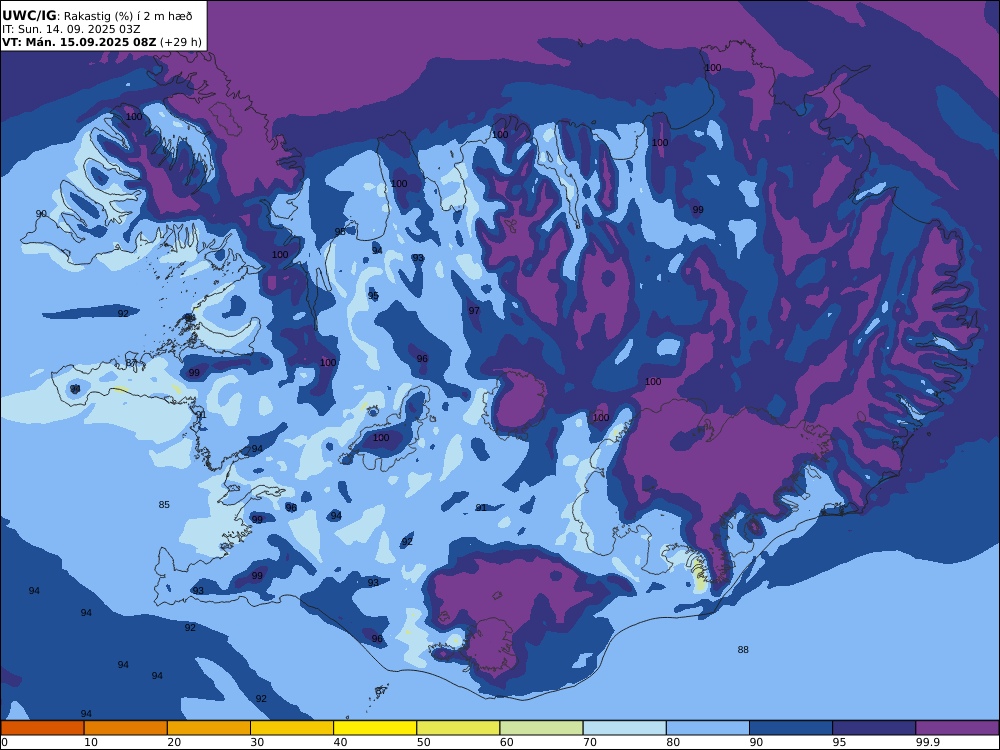Pick the light green 60–70 legend swatch
Viewport: 1000px width, 750px height.
coord(541,728)
